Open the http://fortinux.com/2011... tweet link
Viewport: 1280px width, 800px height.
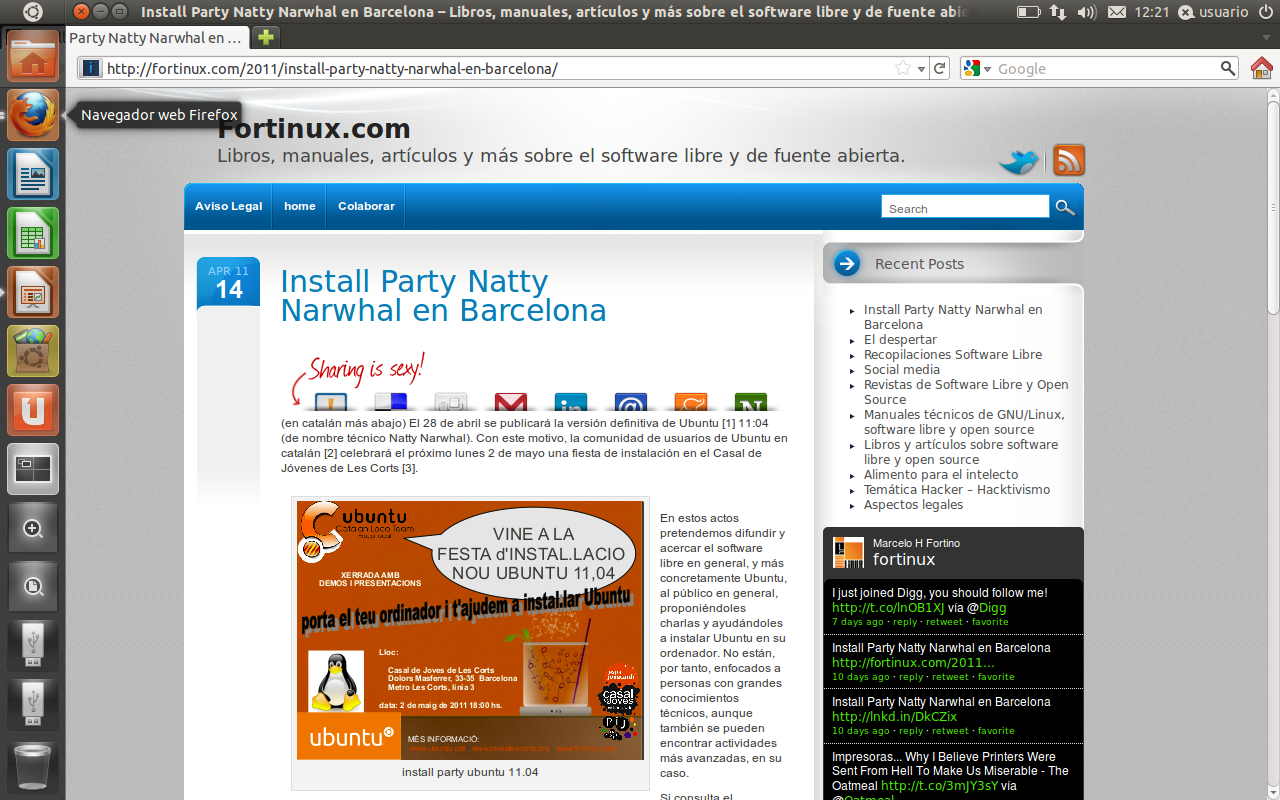point(913,662)
